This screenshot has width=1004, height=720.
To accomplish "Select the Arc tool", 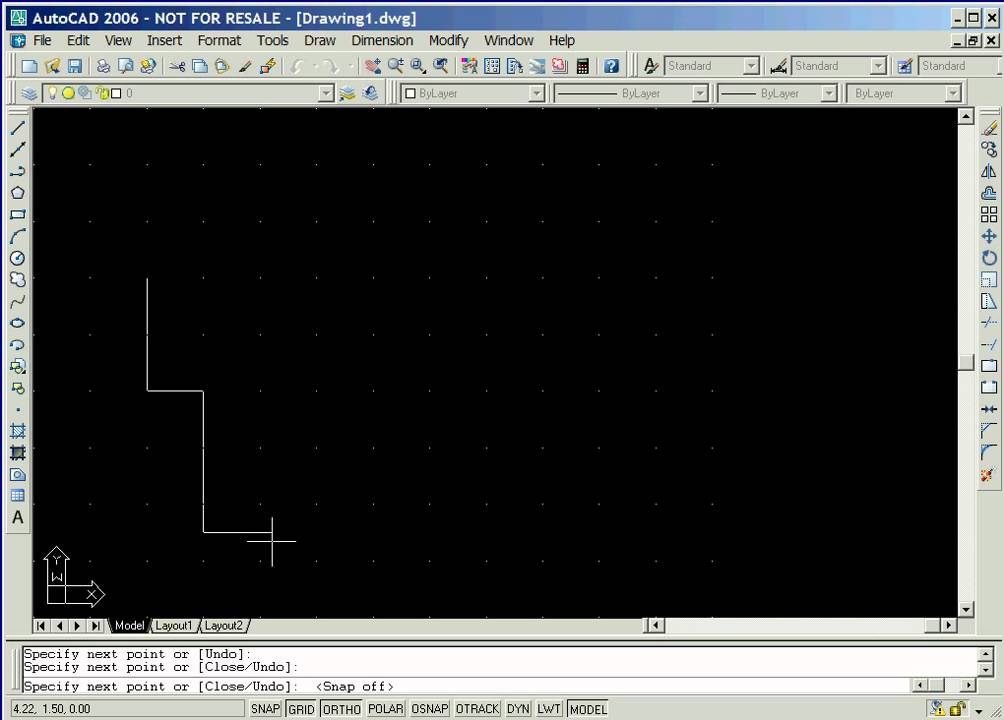I will 18,236.
